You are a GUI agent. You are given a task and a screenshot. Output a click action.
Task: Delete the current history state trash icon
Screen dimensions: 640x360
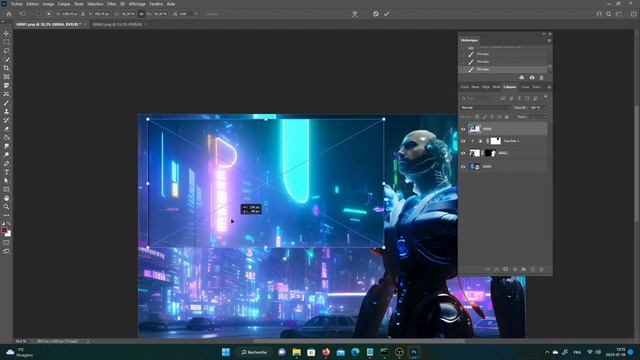542,77
